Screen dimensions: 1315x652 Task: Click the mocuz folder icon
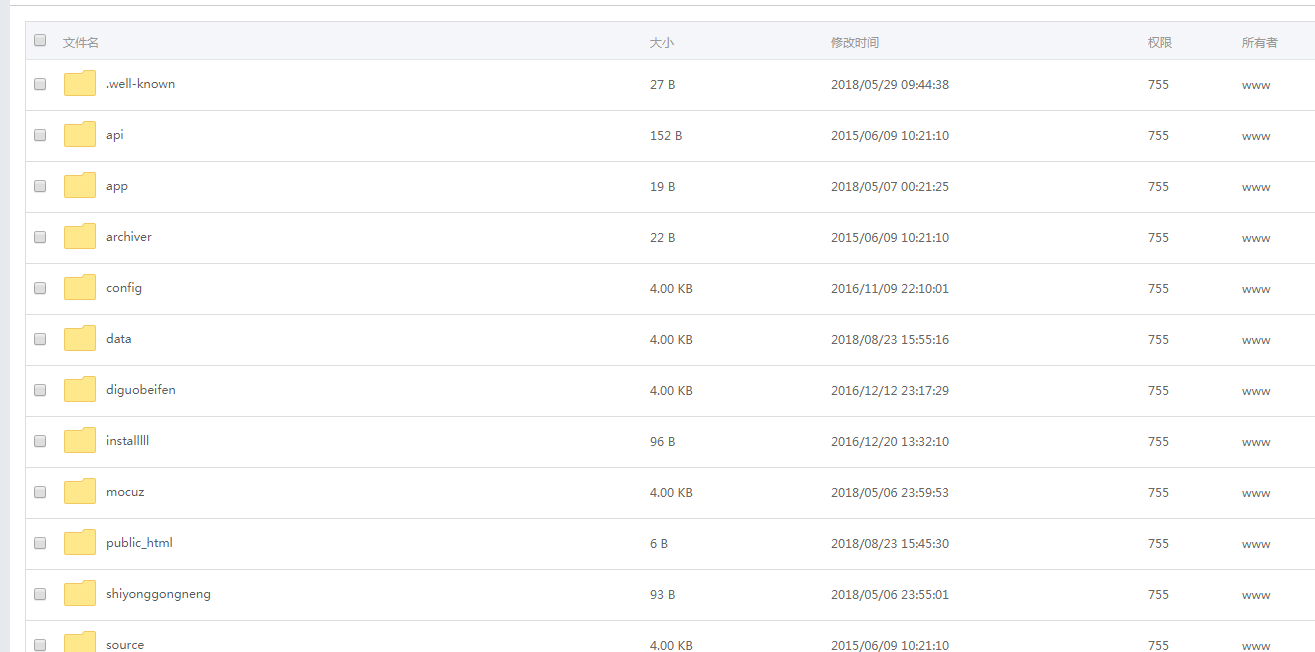click(80, 492)
